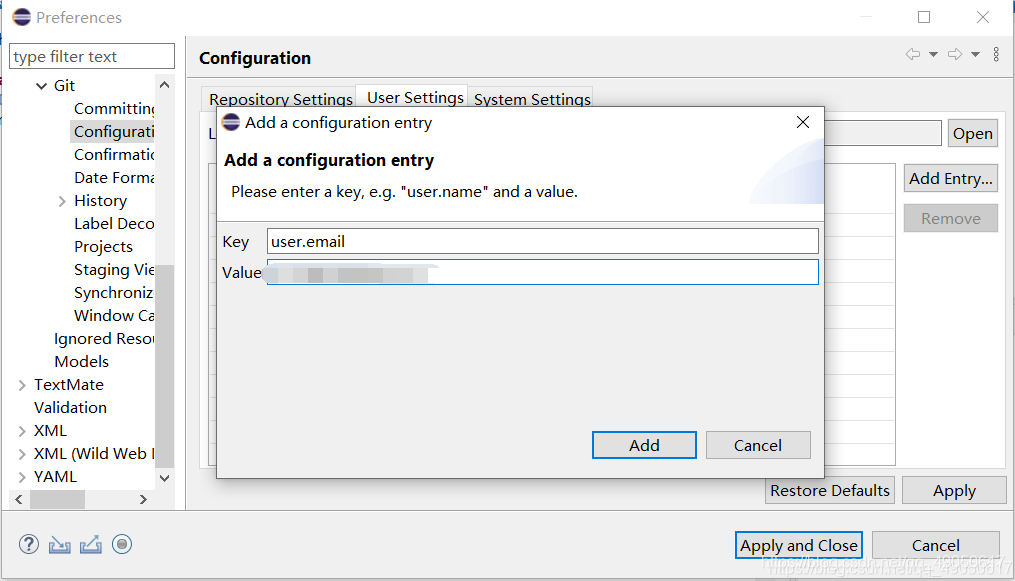Click tree scroll up arrow
This screenshot has height=581, width=1015.
(x=164, y=85)
